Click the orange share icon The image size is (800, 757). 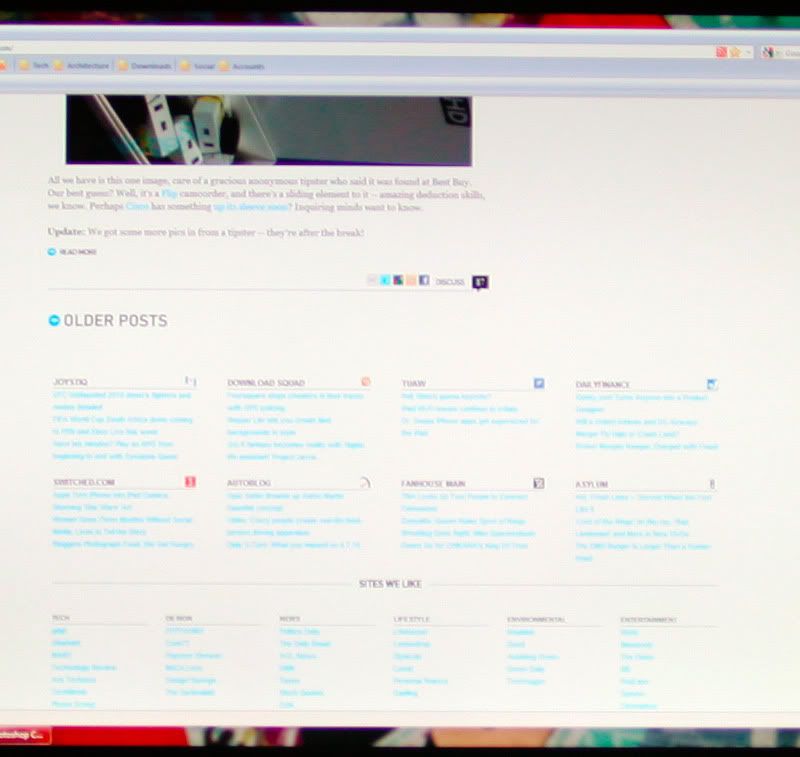point(411,280)
